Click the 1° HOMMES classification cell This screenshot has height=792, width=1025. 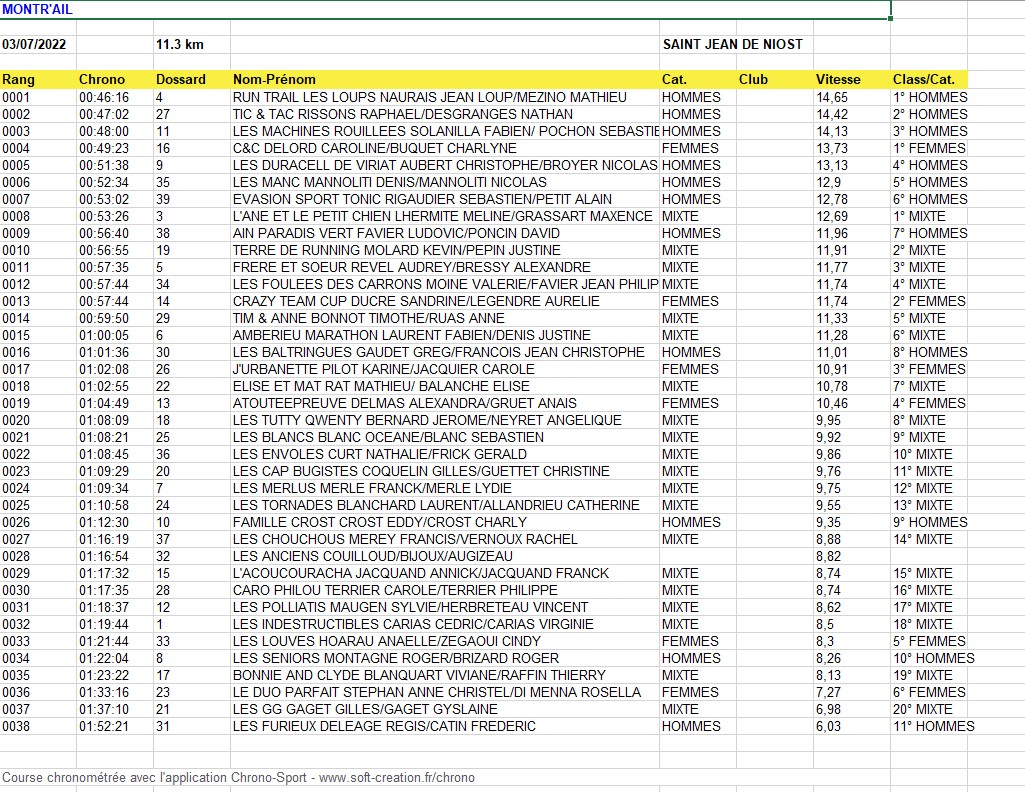click(930, 97)
